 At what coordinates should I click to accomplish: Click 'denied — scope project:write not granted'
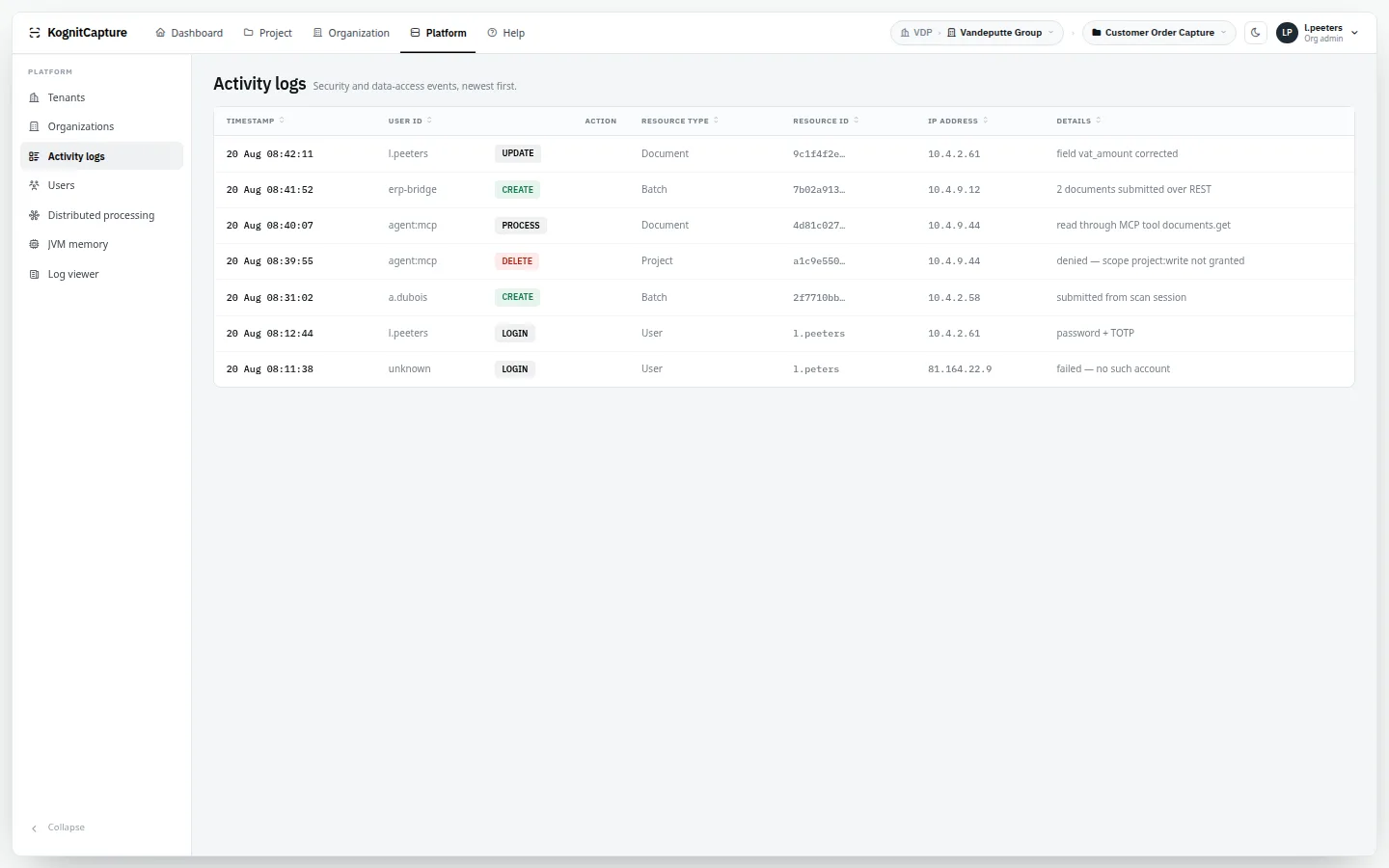[1151, 261]
